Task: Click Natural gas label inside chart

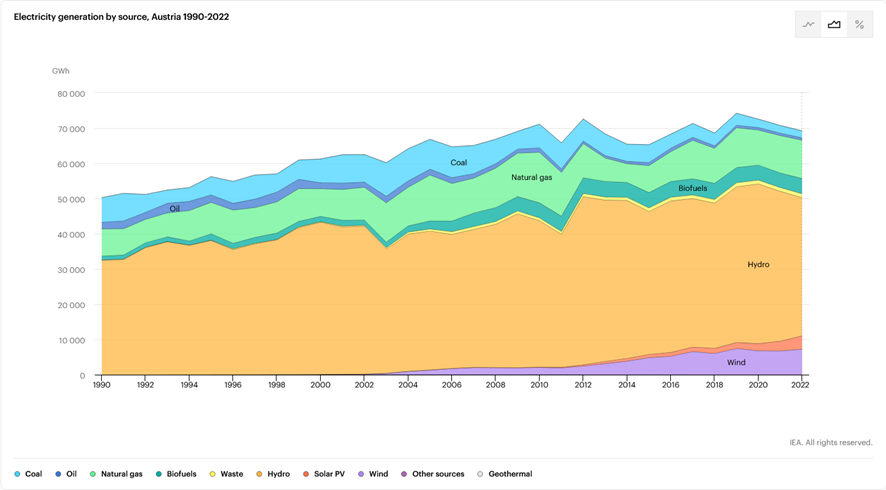Action: tap(532, 178)
